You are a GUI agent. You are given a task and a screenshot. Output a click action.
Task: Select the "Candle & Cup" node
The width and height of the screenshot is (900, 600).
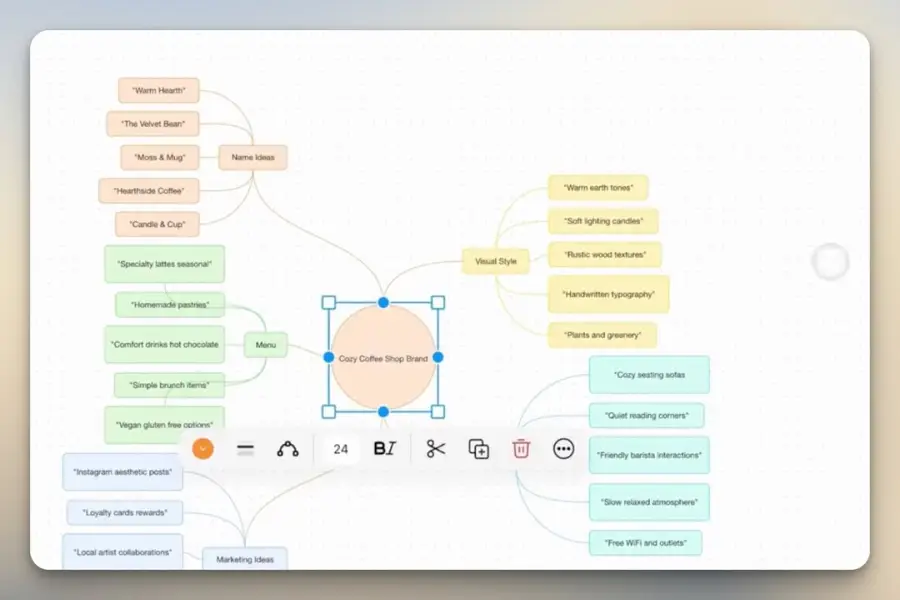click(157, 224)
